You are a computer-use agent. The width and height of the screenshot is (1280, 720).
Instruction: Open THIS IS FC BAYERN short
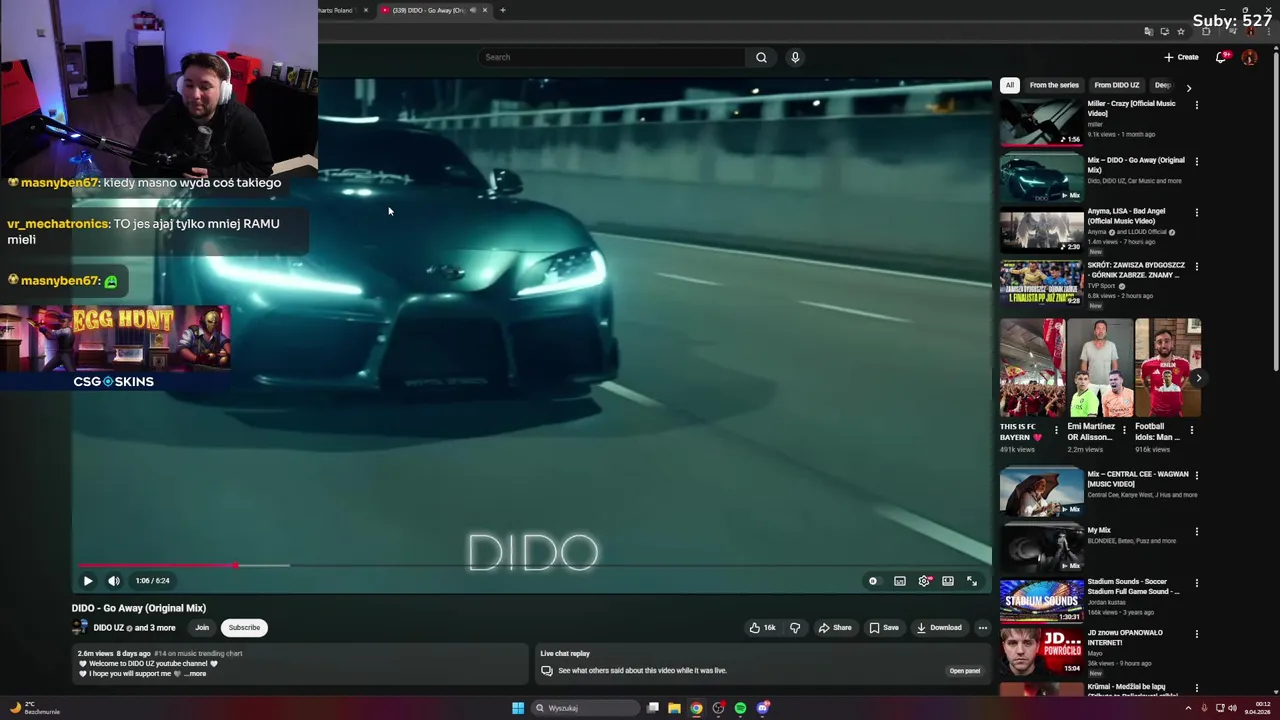(1032, 368)
